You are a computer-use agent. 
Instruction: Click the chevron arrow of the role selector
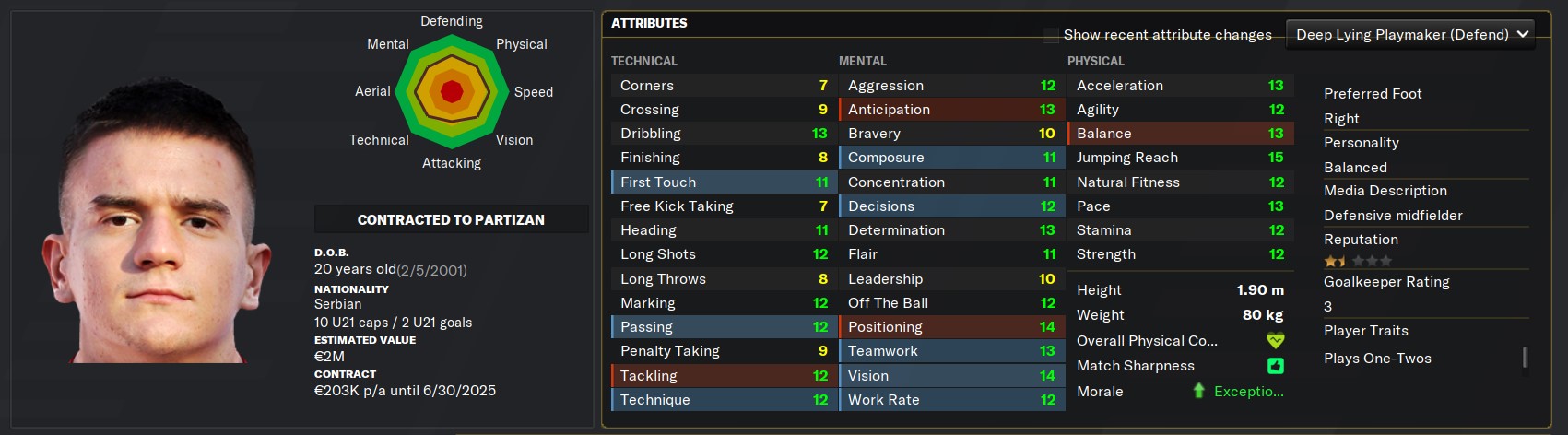[1523, 35]
